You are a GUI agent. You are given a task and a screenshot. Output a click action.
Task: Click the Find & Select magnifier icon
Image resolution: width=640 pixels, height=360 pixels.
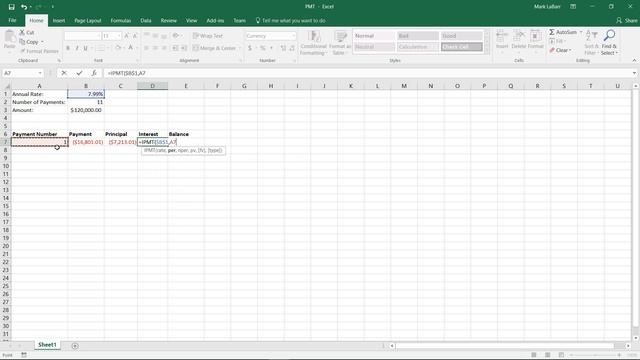(609, 36)
